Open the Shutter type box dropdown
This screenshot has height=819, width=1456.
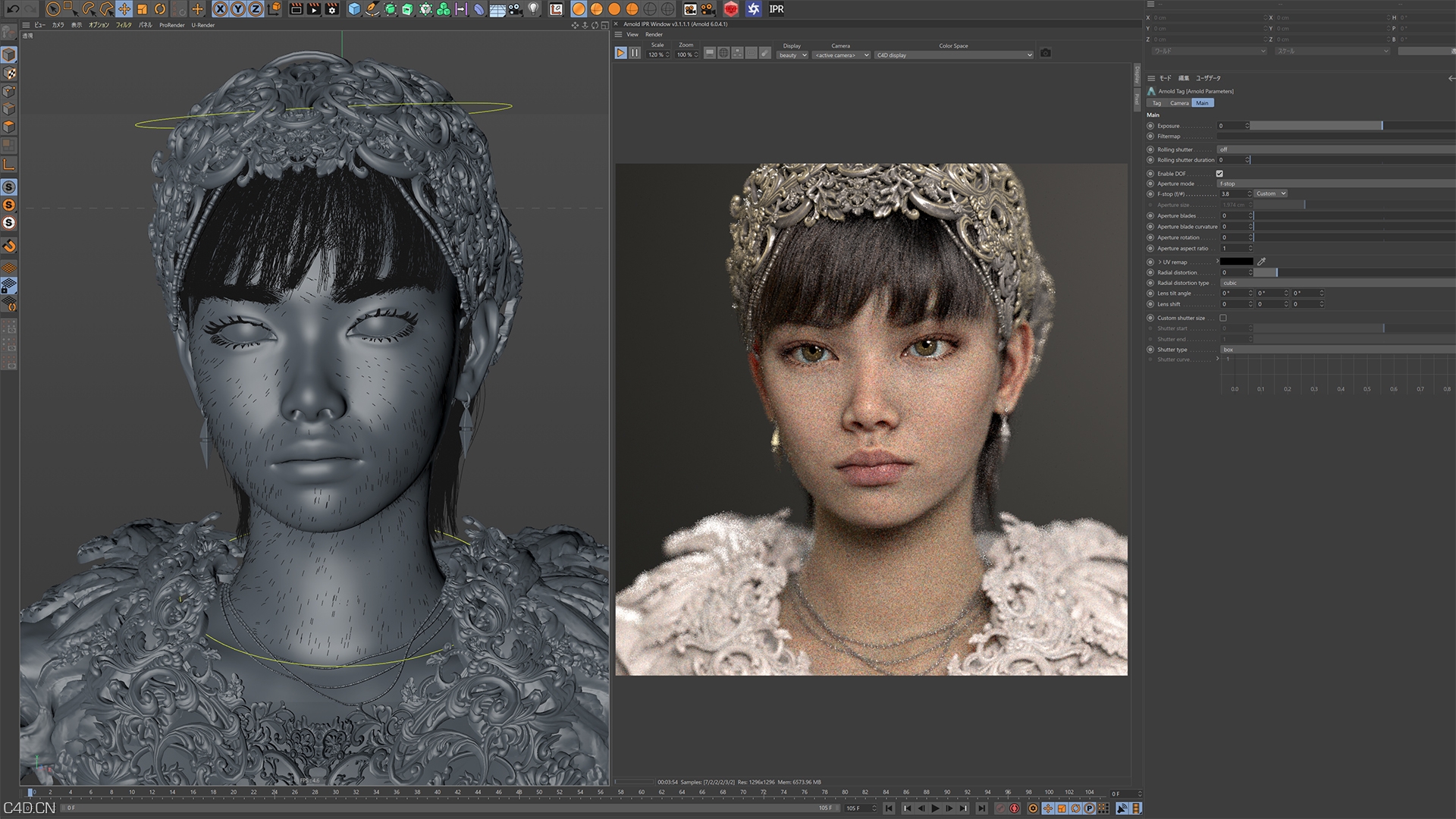1338,350
